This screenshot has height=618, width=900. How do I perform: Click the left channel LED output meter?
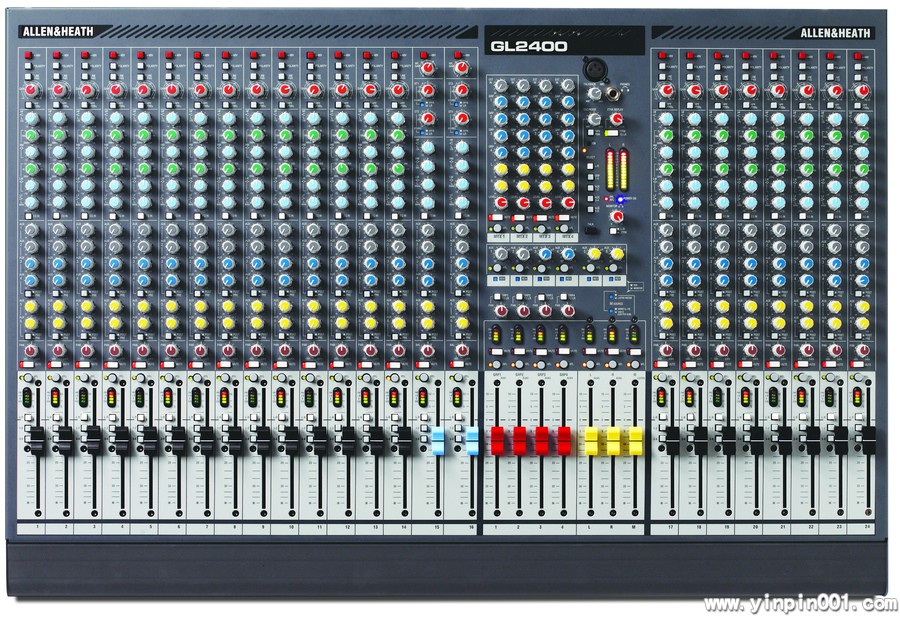click(608, 169)
